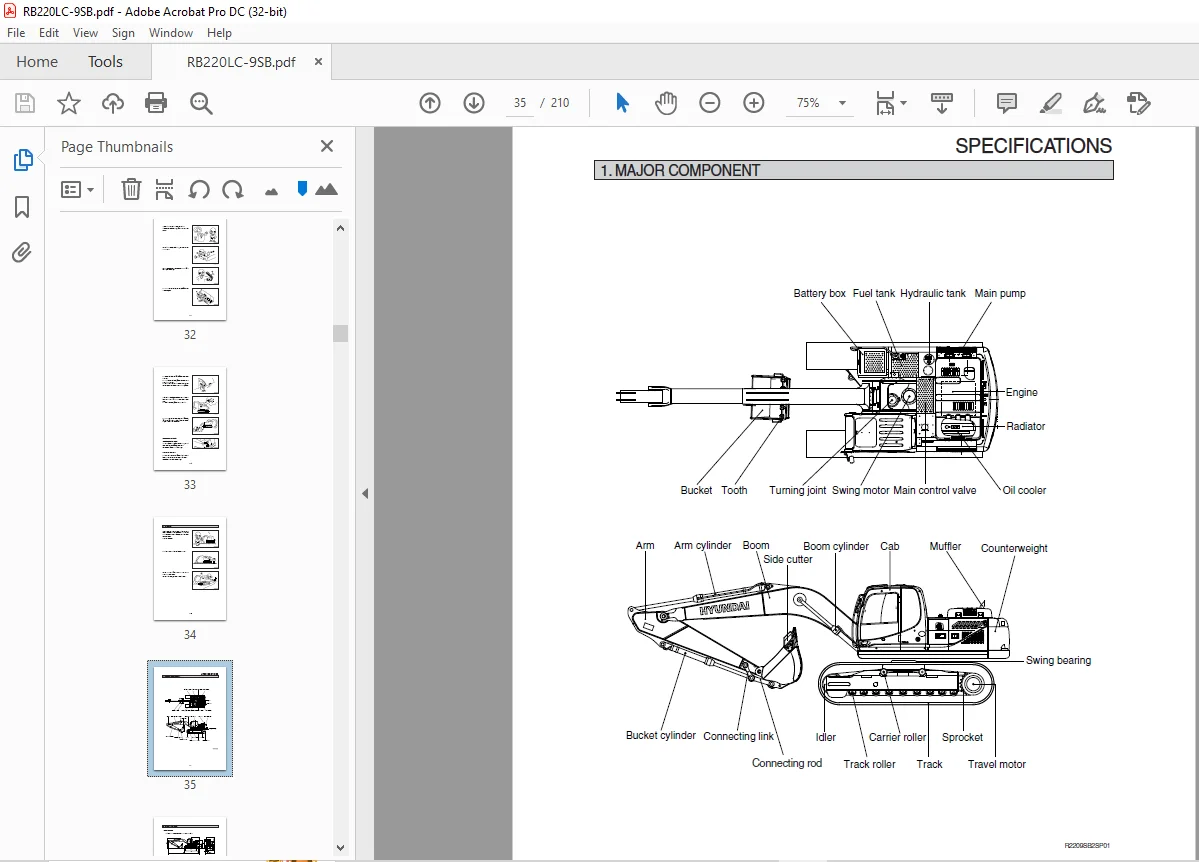Image resolution: width=1199 pixels, height=862 pixels.
Task: Click the stamp tool icon
Action: tap(1139, 103)
